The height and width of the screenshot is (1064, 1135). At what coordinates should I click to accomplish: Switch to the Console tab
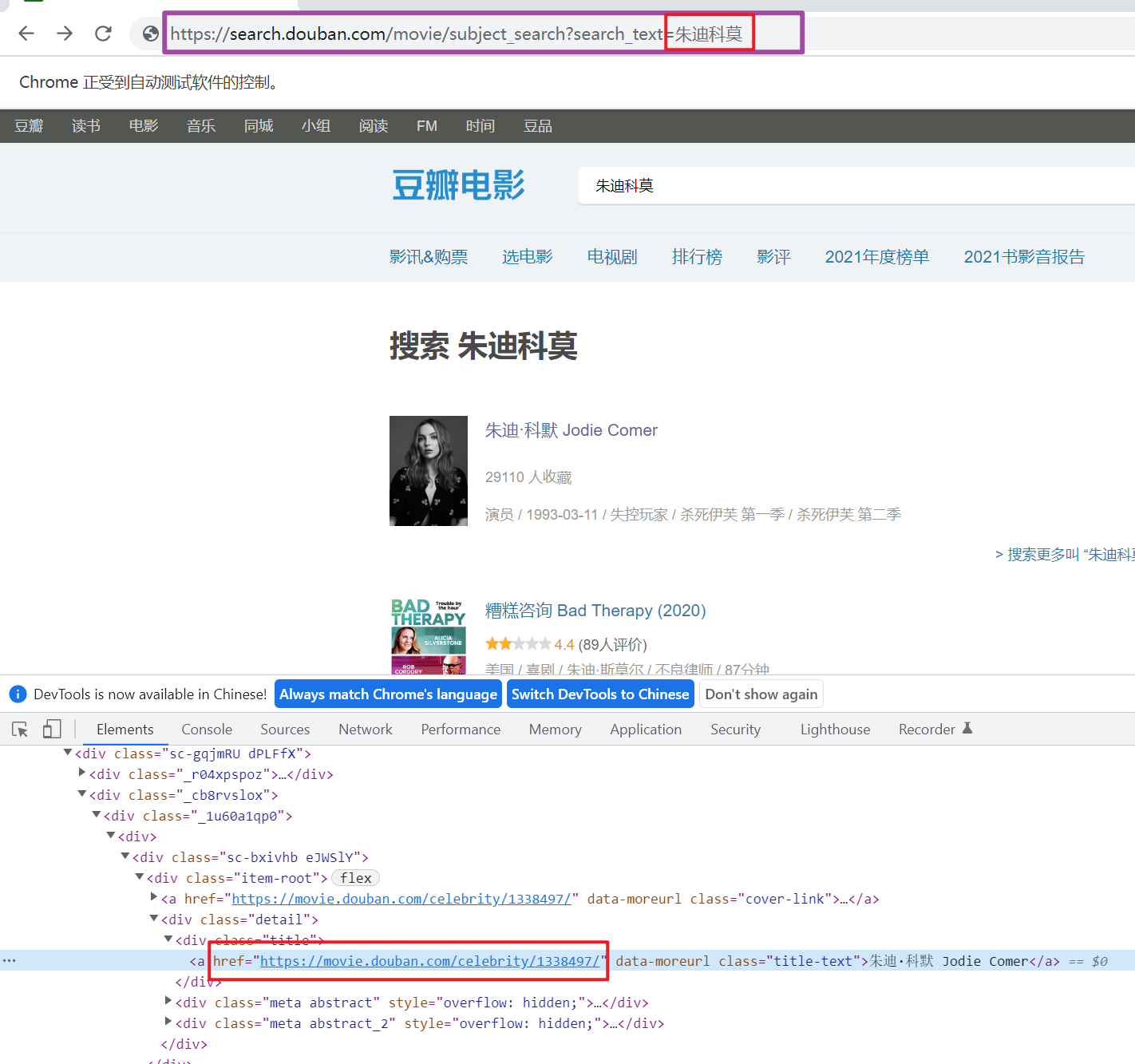(207, 730)
